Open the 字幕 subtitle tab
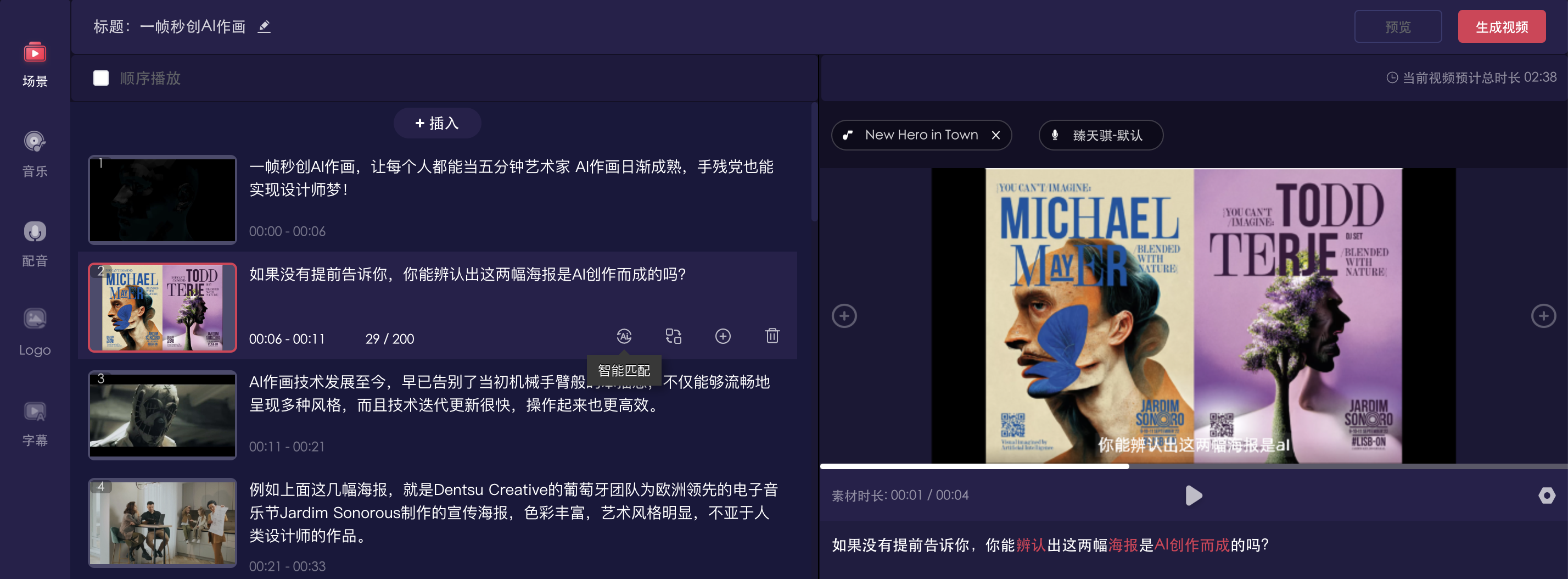1568x579 pixels. tap(35, 423)
